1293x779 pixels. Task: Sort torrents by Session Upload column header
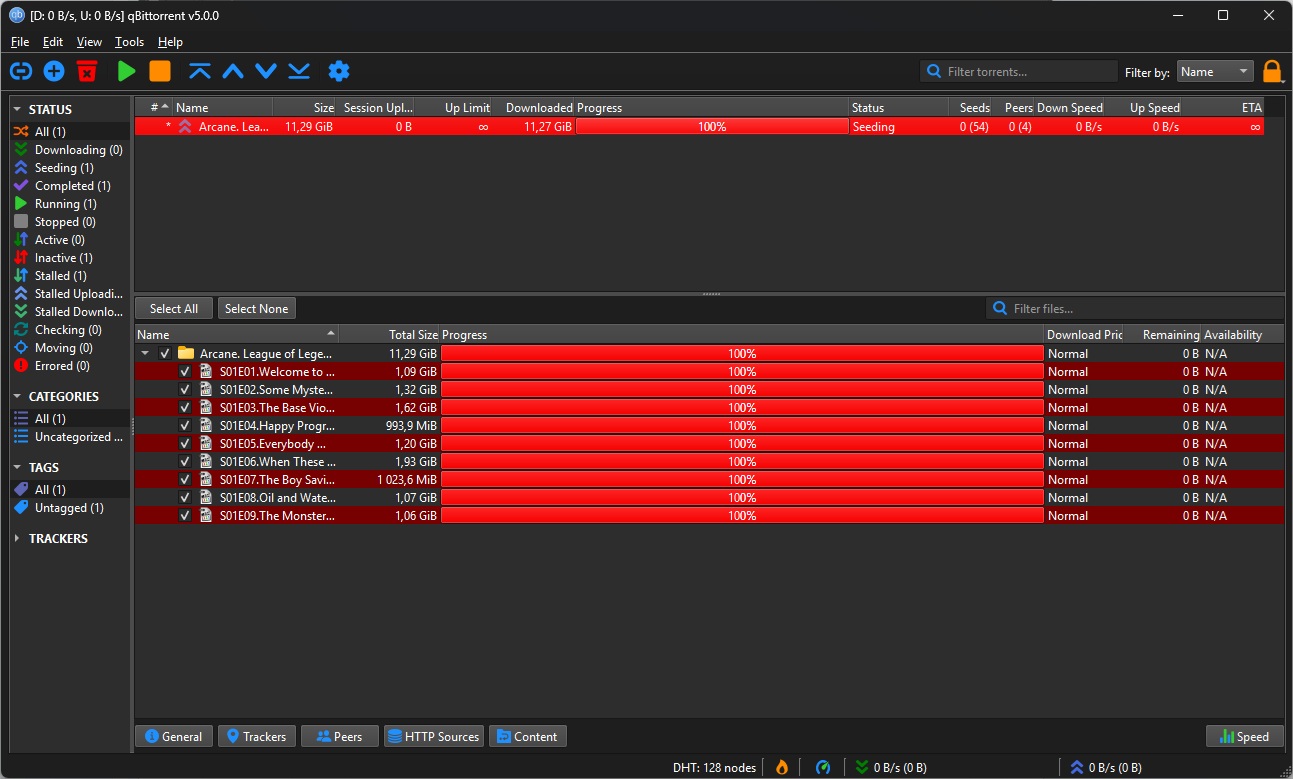[x=377, y=108]
